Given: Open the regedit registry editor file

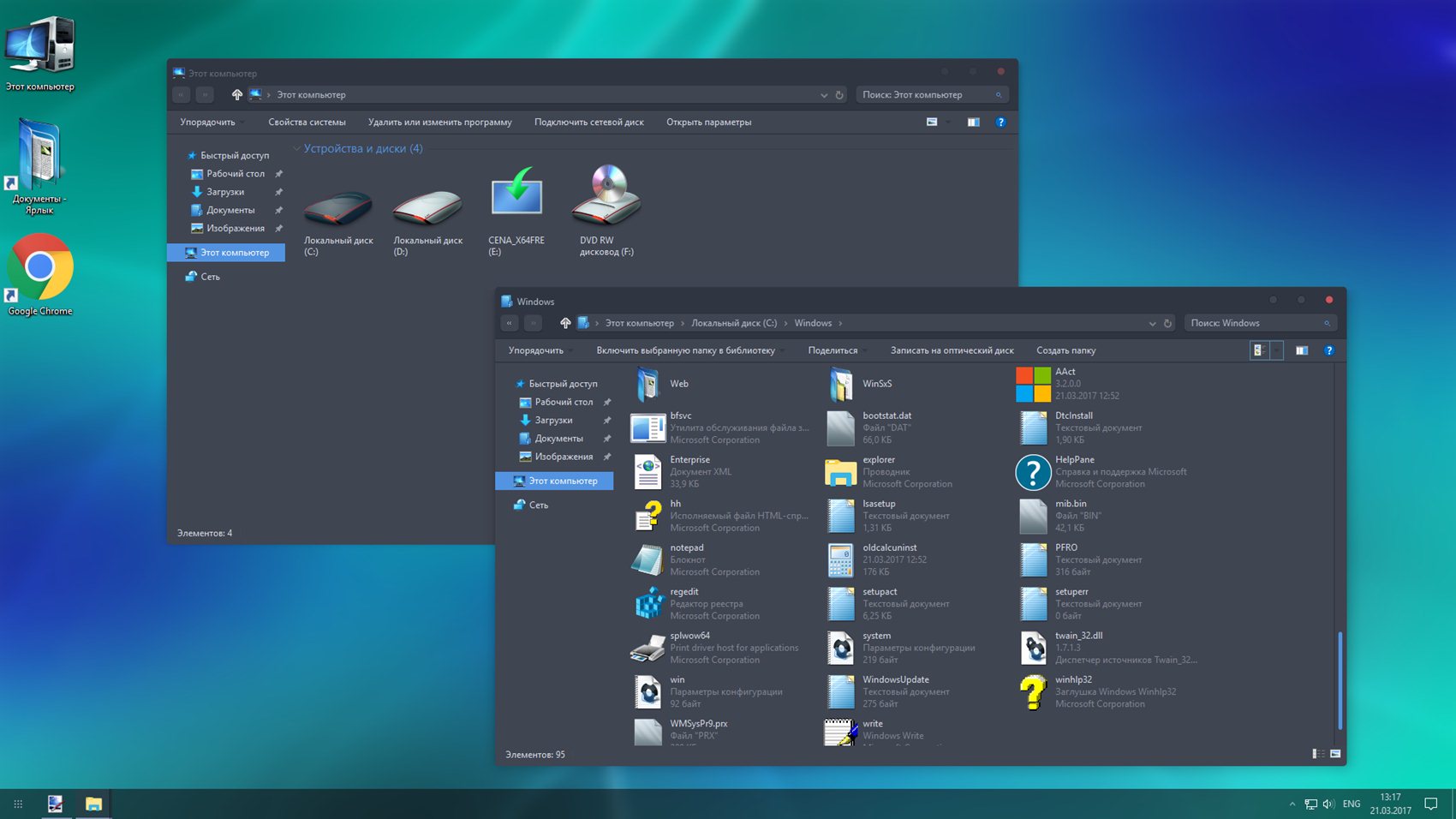Looking at the screenshot, I should [x=649, y=603].
